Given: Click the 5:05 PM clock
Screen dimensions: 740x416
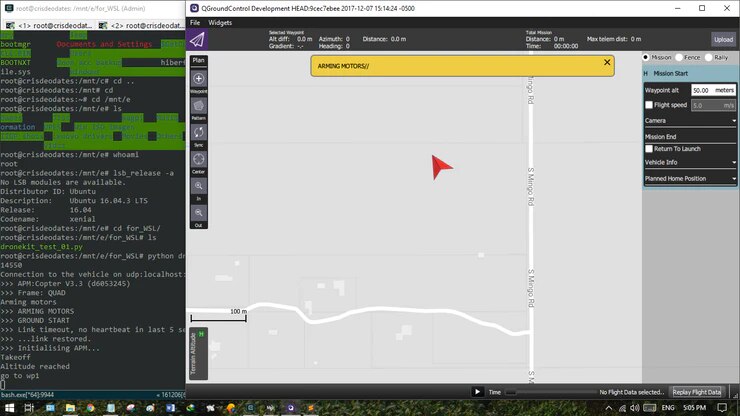Looking at the screenshot, I should pos(694,408).
